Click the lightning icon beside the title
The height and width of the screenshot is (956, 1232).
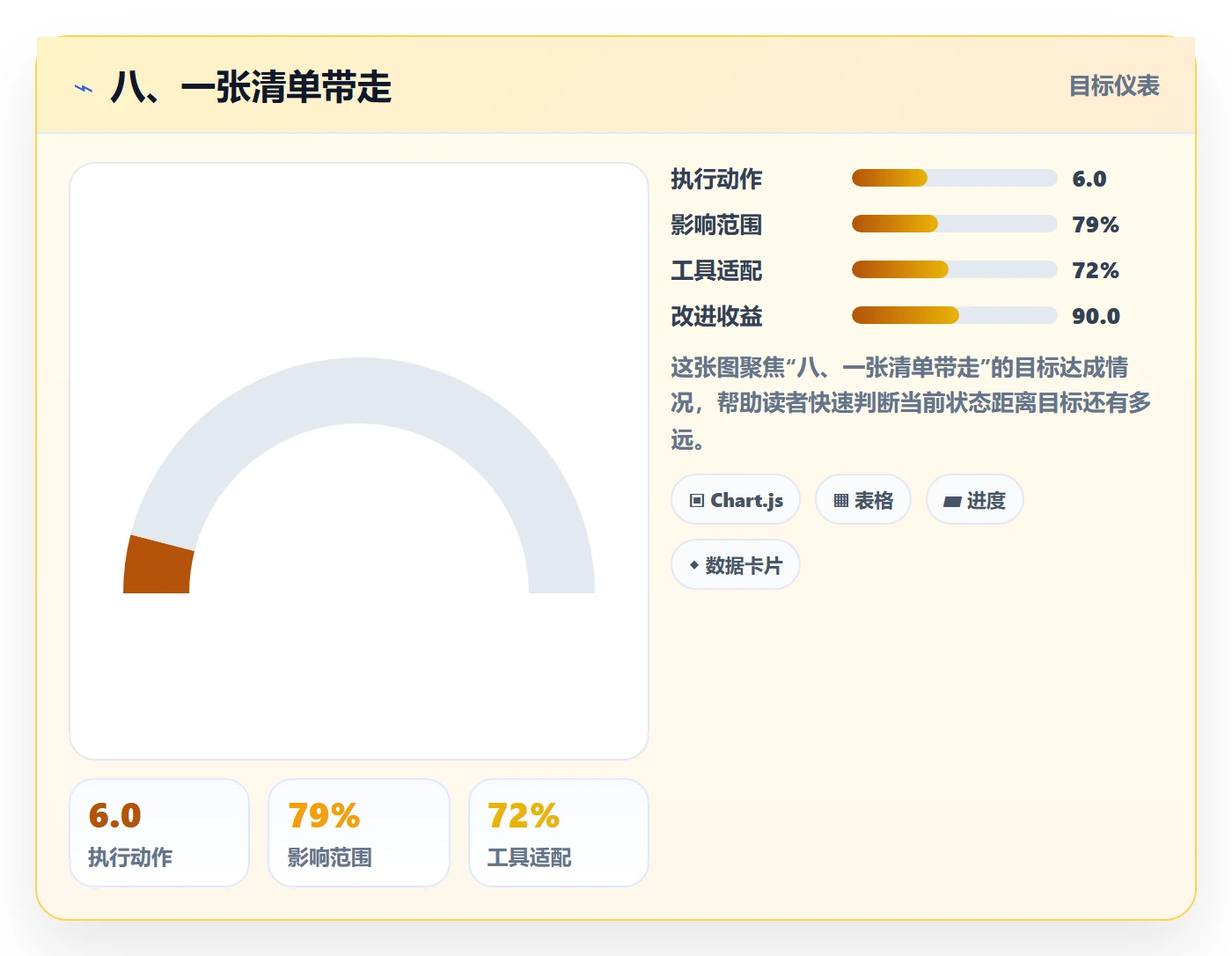(84, 88)
